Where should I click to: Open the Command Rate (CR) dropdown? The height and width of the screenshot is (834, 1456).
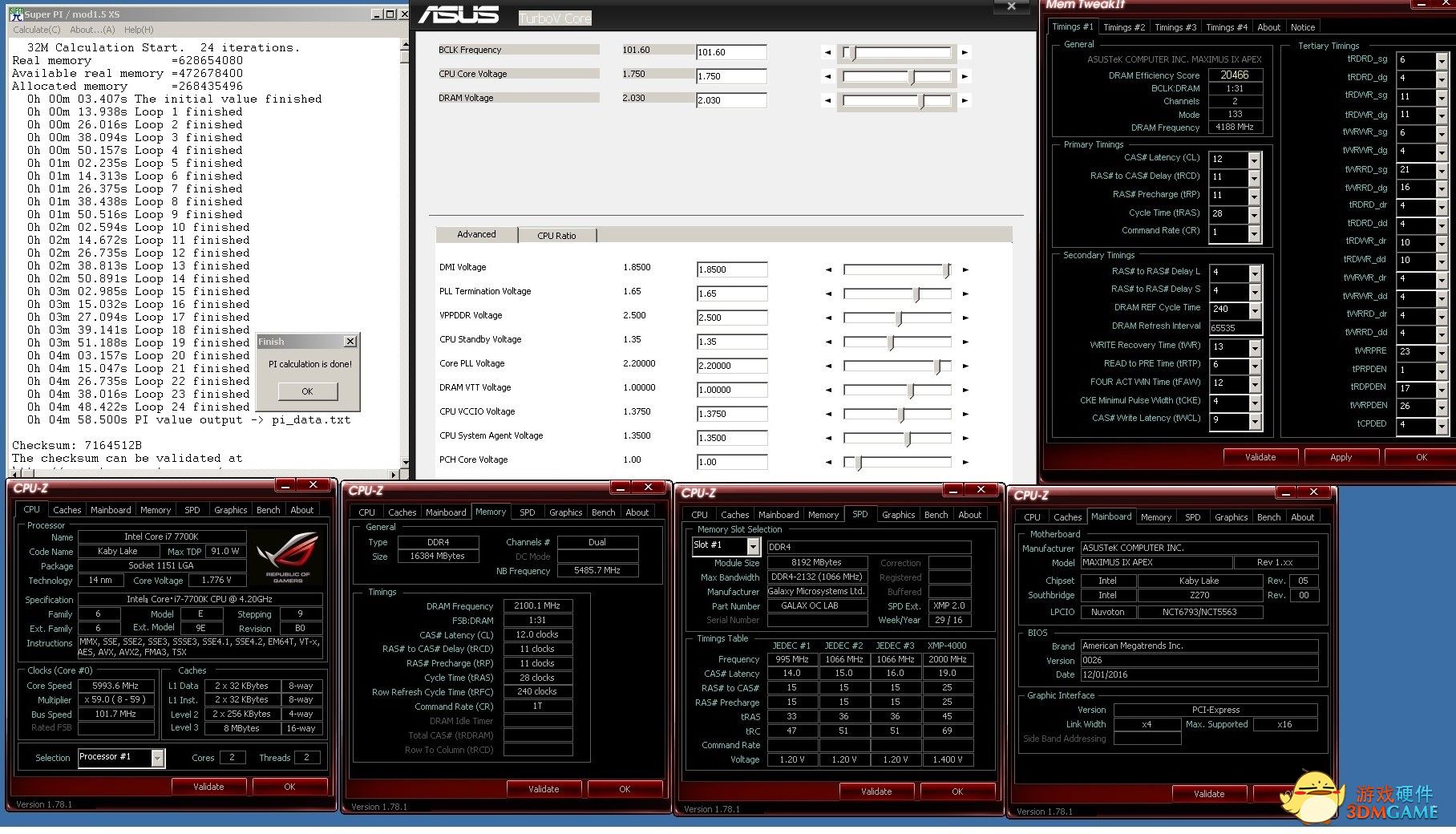click(1255, 233)
